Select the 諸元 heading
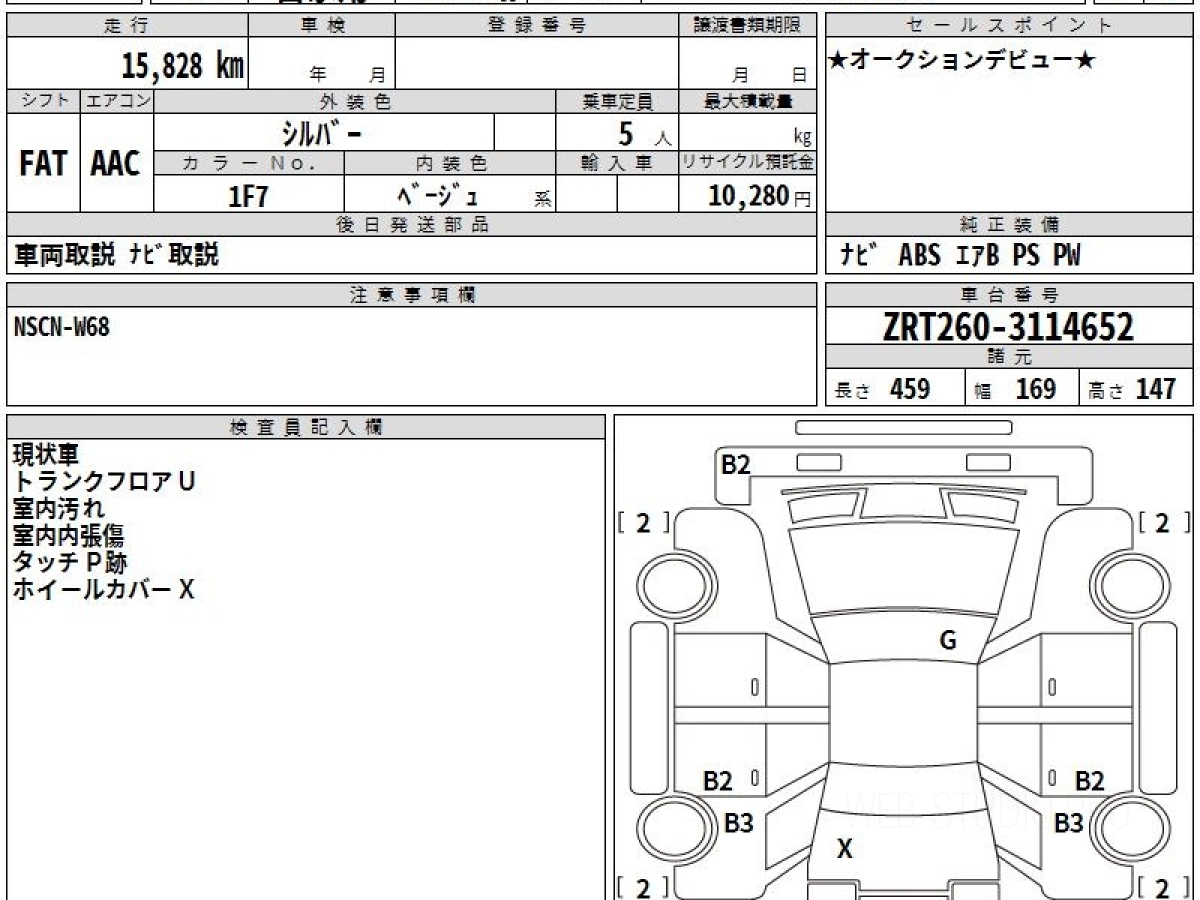Screen dimensions: 1200x900 [x=1010, y=357]
